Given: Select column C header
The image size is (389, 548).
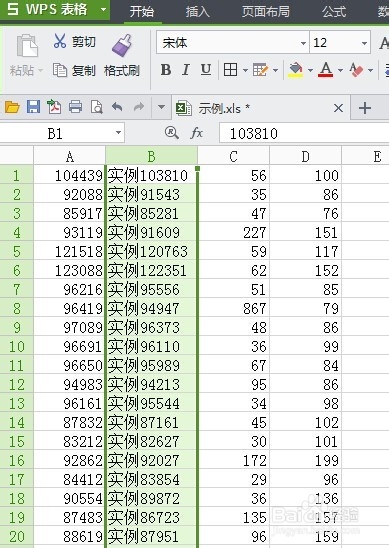Looking at the screenshot, I should pyautogui.click(x=233, y=156).
